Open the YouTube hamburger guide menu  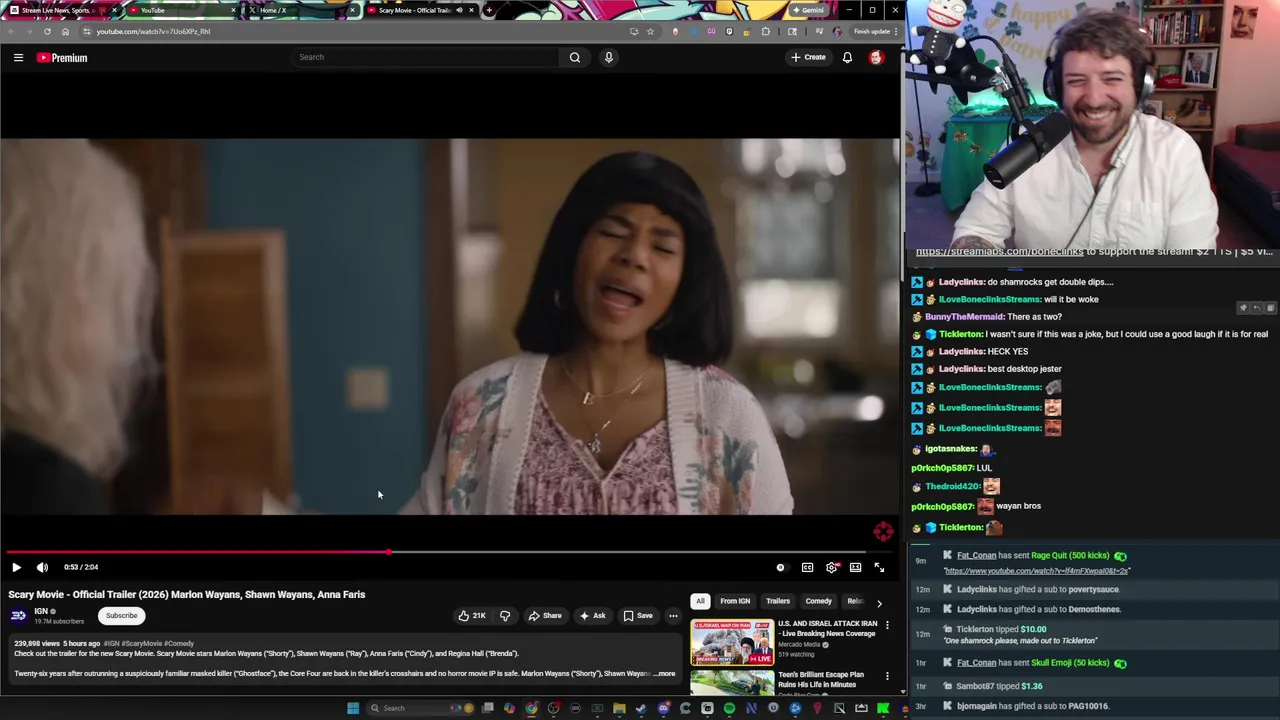pos(18,58)
